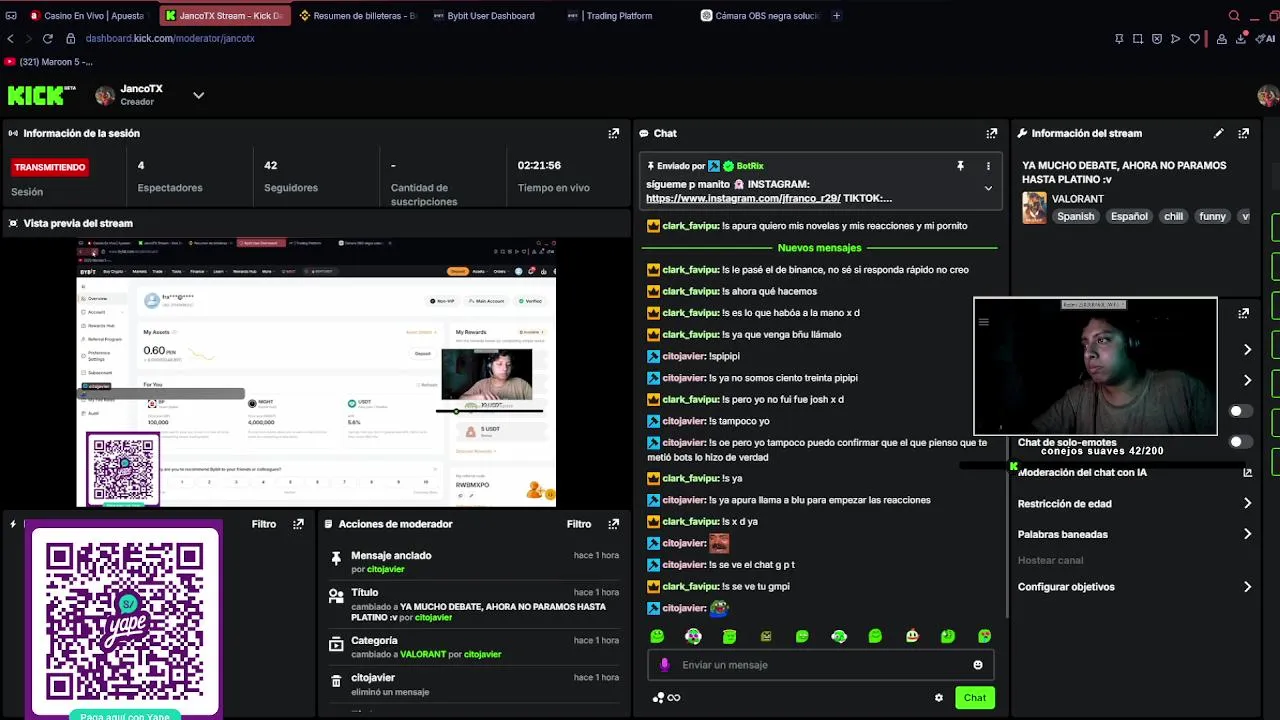The height and width of the screenshot is (720, 1280).
Task: Reload the page
Action: [47, 39]
